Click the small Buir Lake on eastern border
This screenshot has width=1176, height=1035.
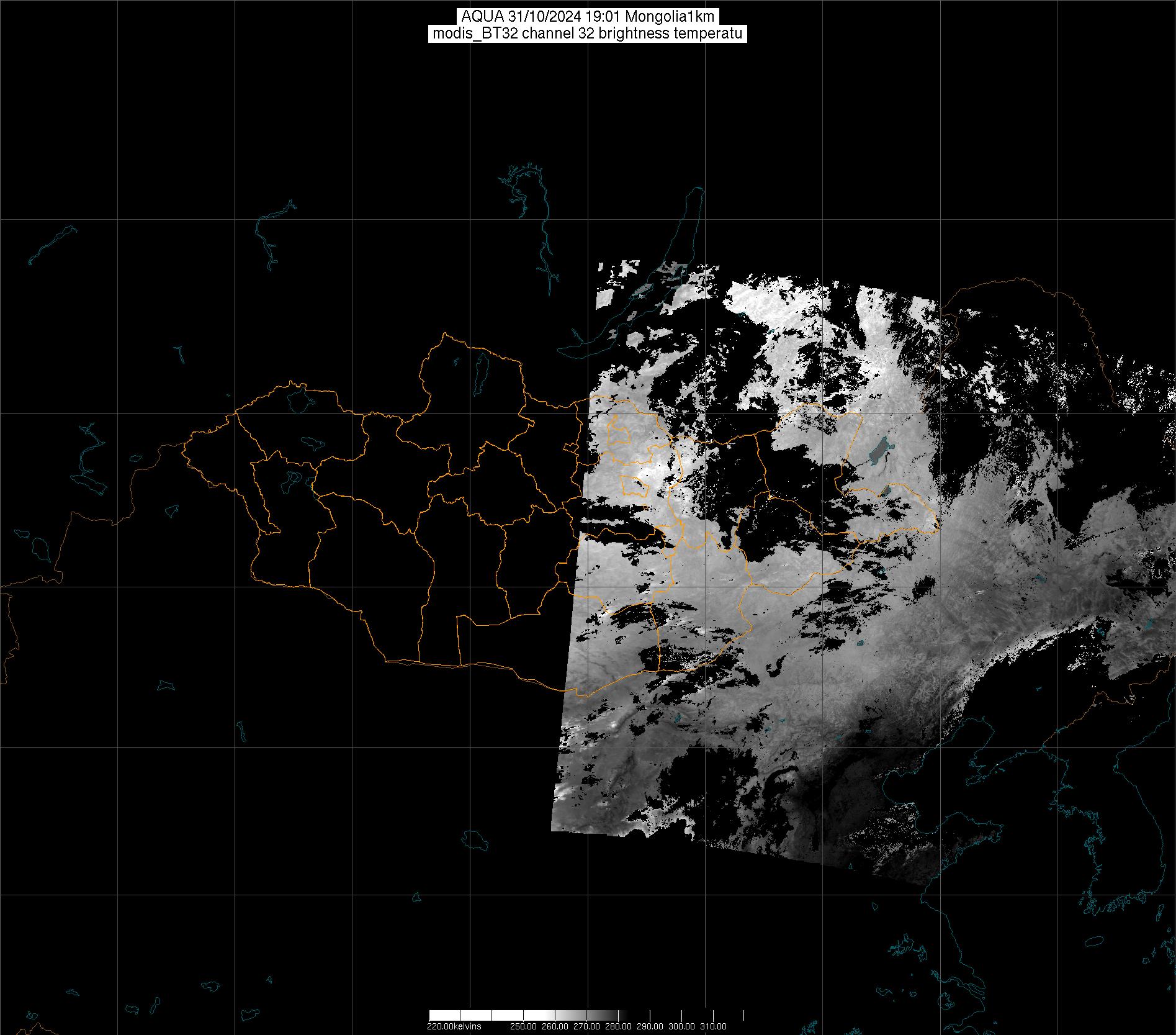pyautogui.click(x=886, y=491)
